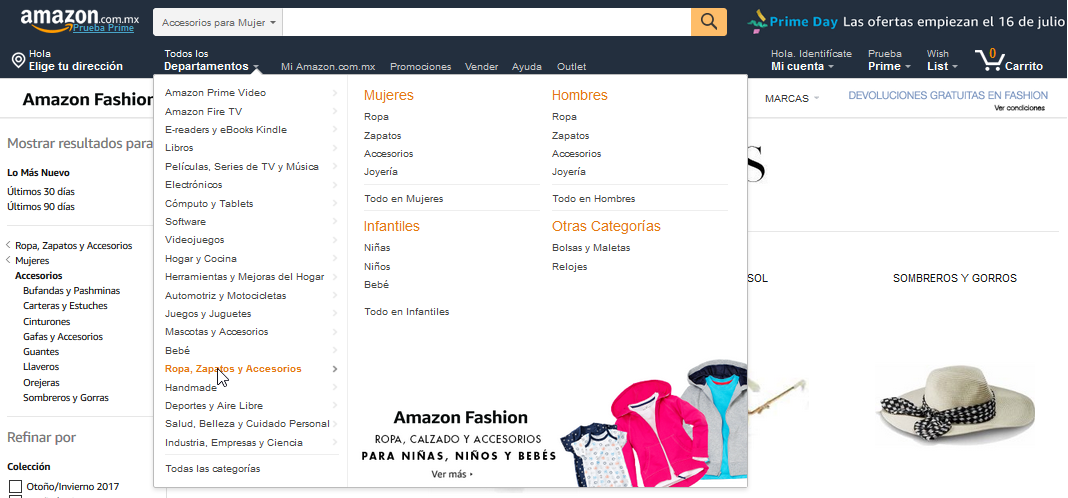The height and width of the screenshot is (498, 1068).
Task: Expand the Amazon Prime Video submenu arrow
Action: 334,93
